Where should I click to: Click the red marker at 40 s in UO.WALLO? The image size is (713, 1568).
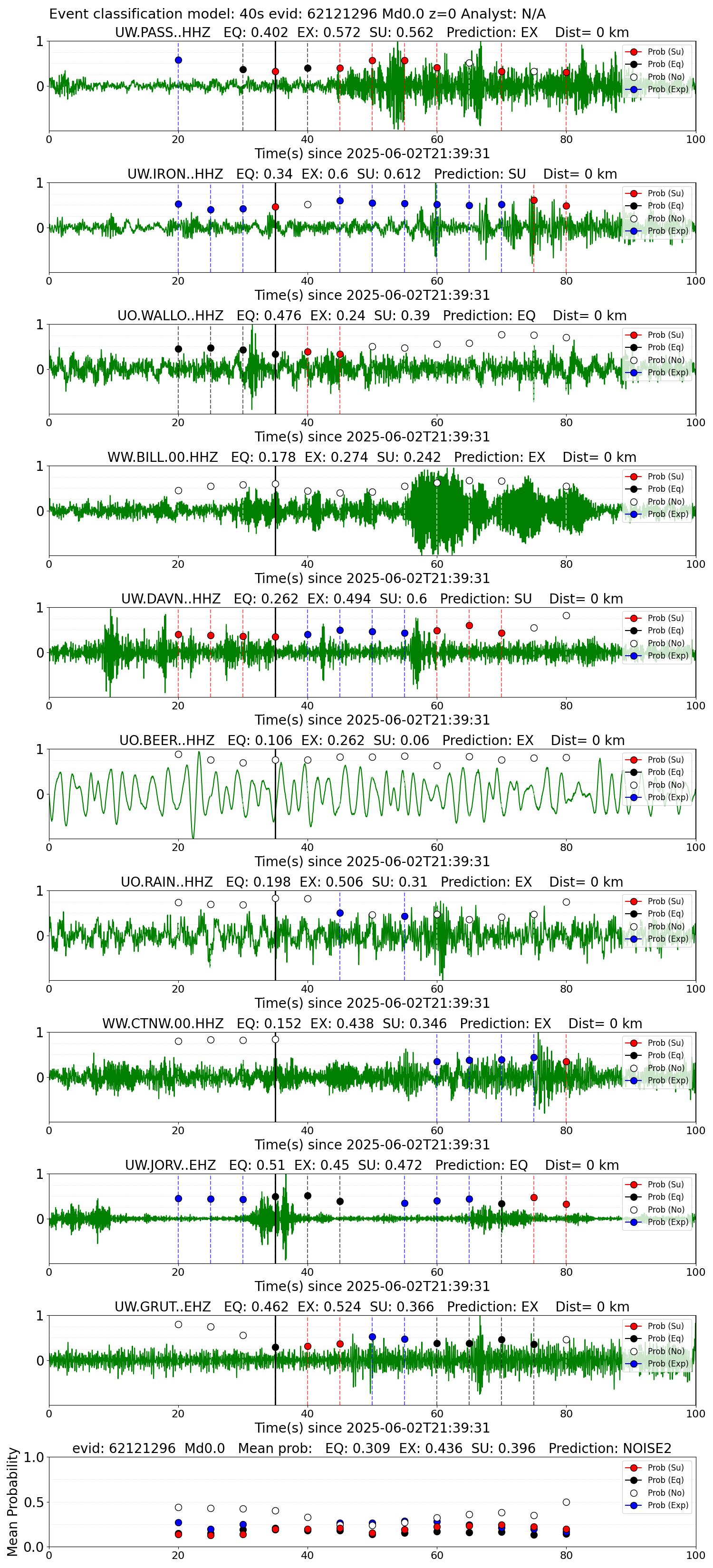click(308, 352)
